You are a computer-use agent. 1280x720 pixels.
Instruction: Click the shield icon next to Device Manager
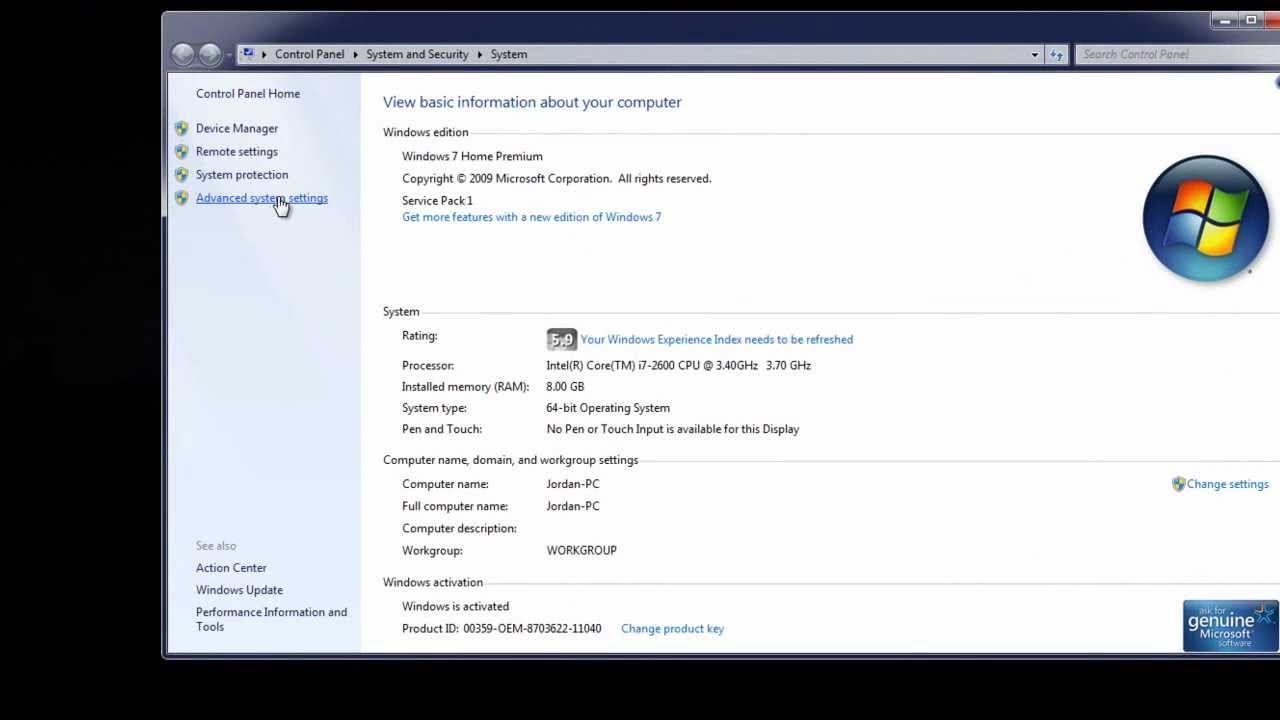[181, 128]
